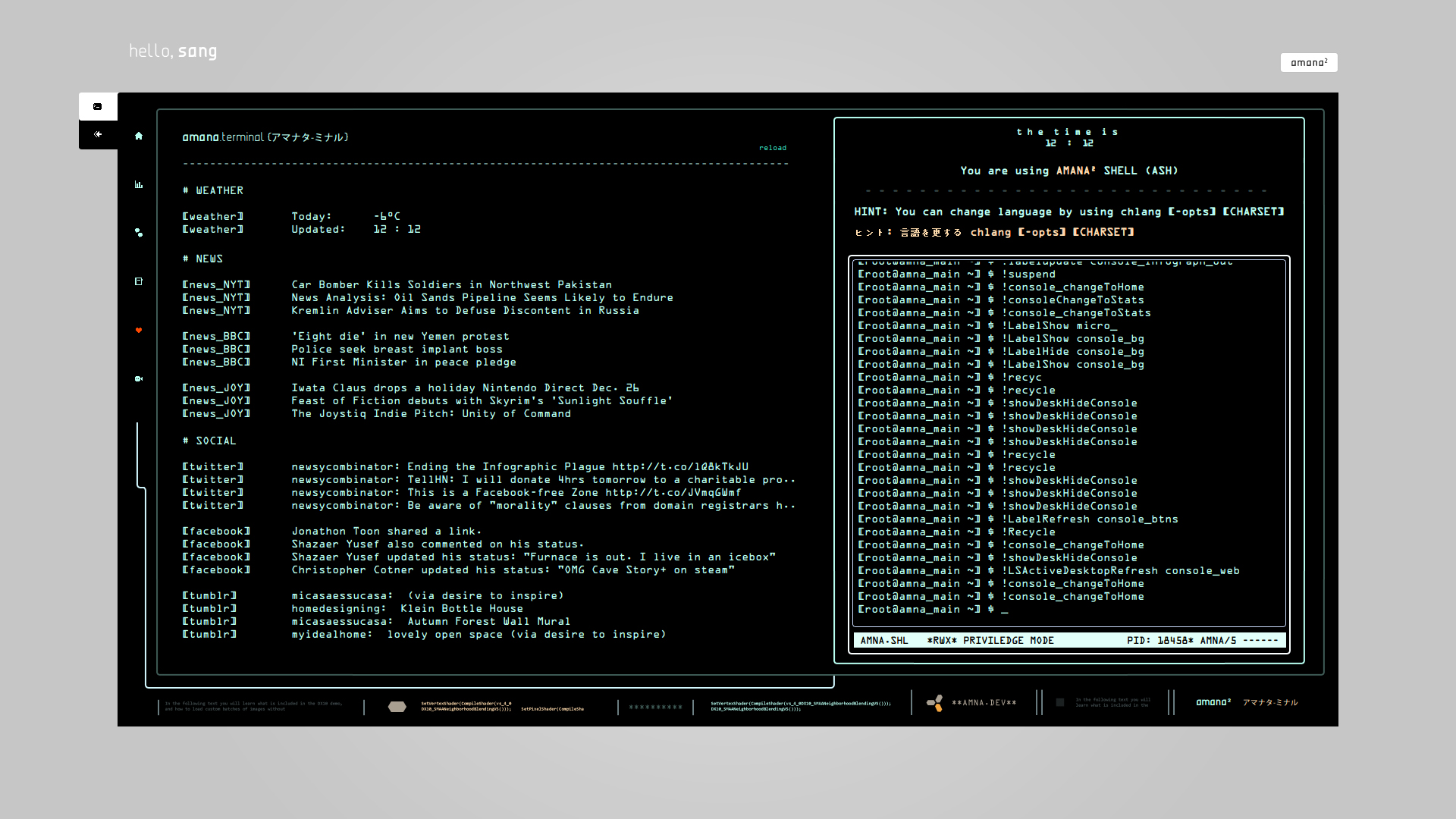Click the Today -6°C weather row
The image size is (1456, 819).
tap(292, 216)
